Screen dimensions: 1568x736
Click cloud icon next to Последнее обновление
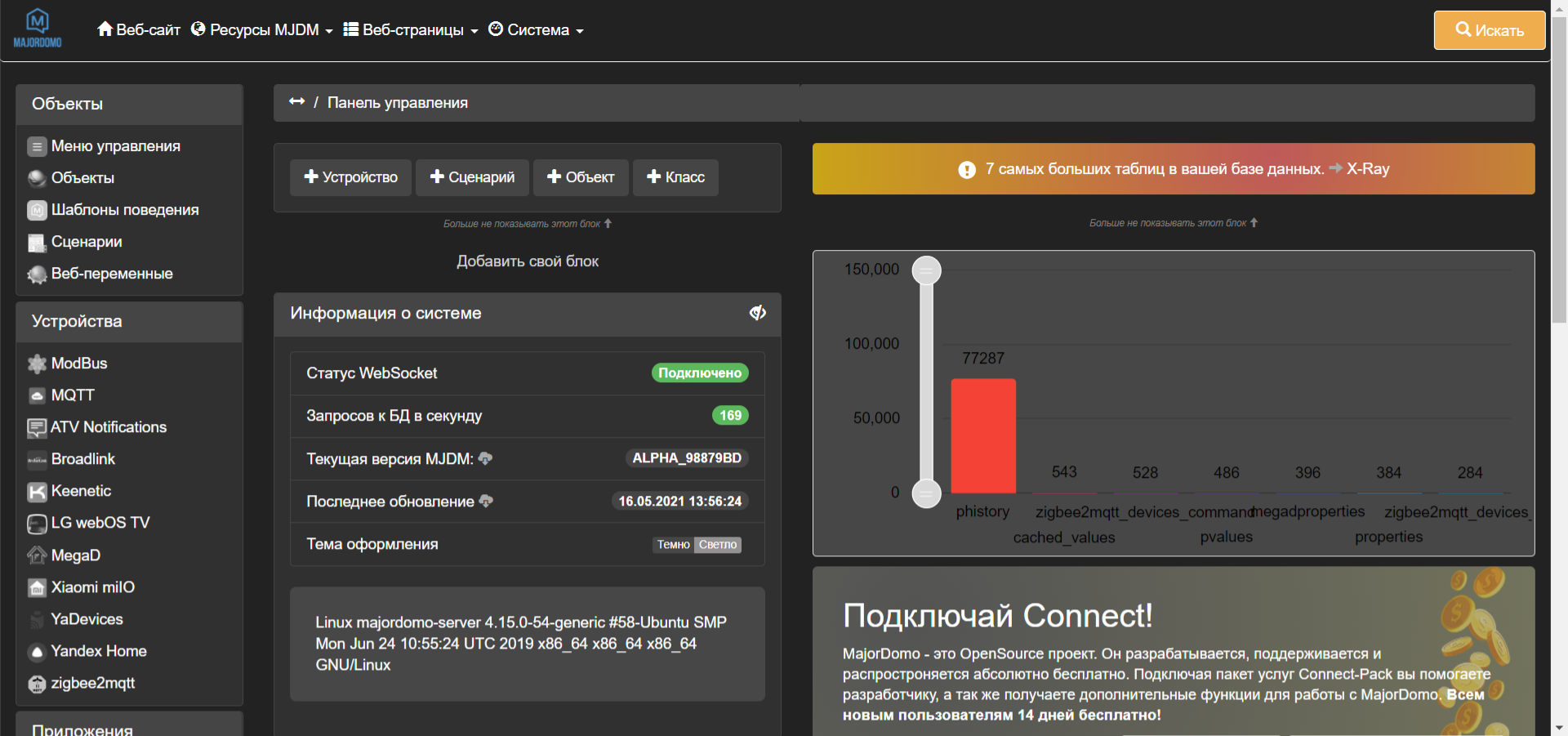486,501
